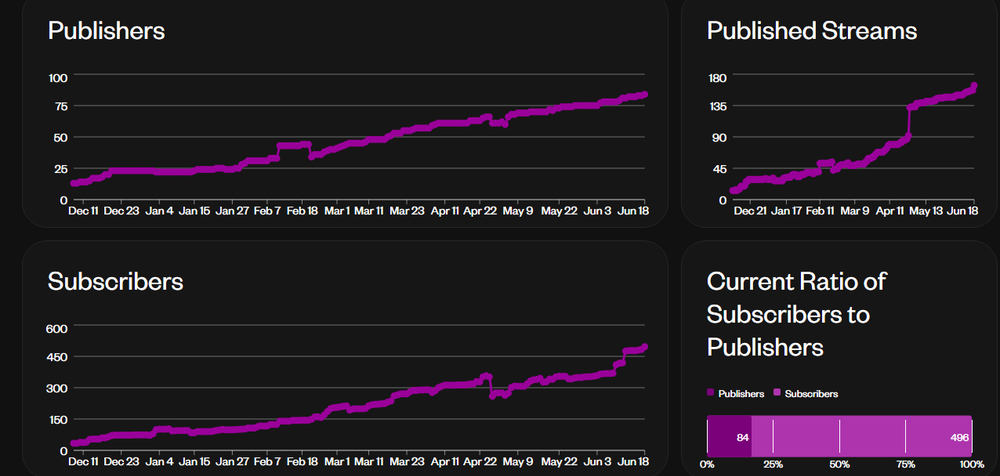The height and width of the screenshot is (476, 1000).
Task: Click the Publishers chart title
Action: click(x=107, y=31)
